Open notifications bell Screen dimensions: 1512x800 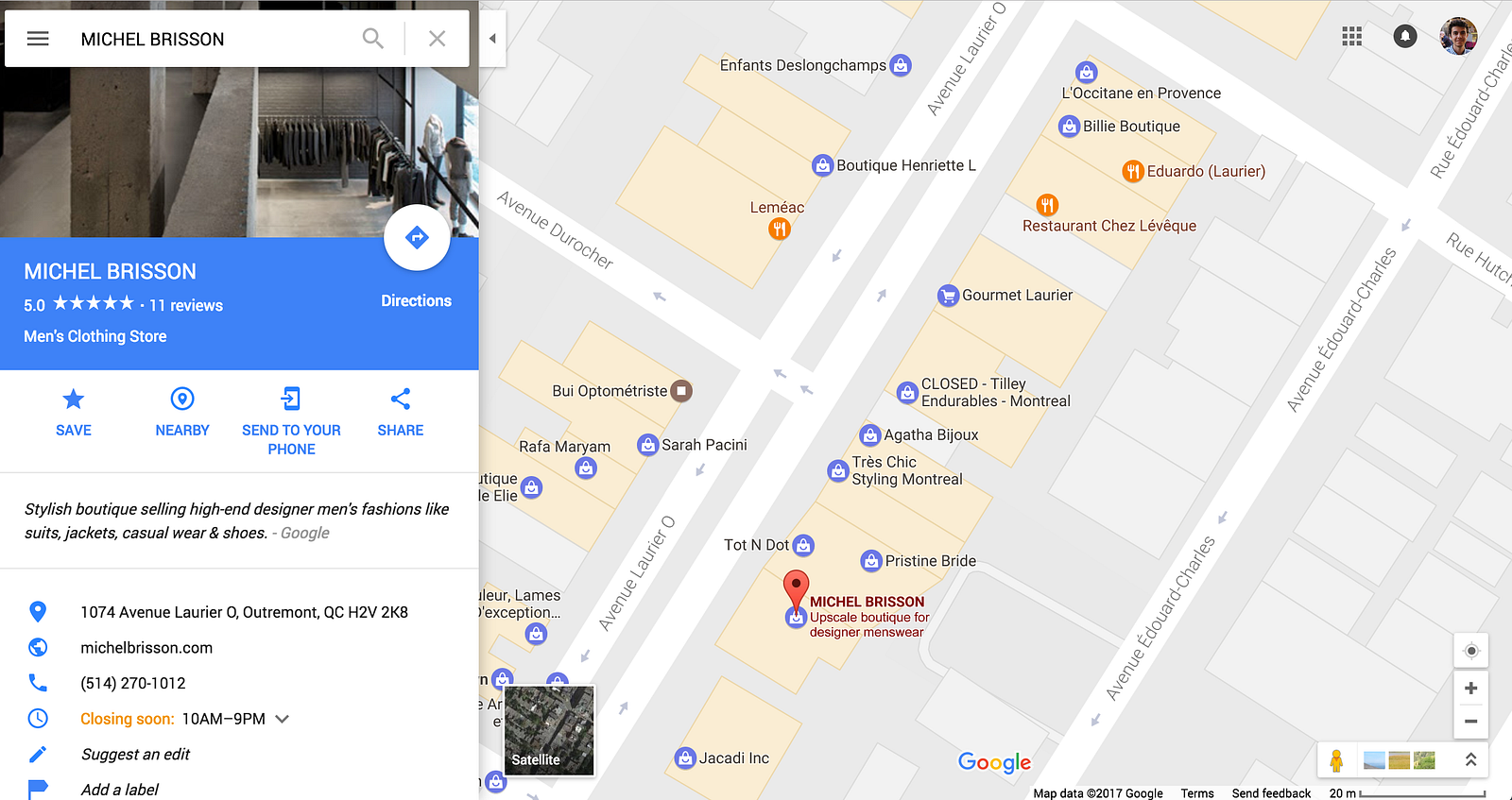tap(1405, 36)
